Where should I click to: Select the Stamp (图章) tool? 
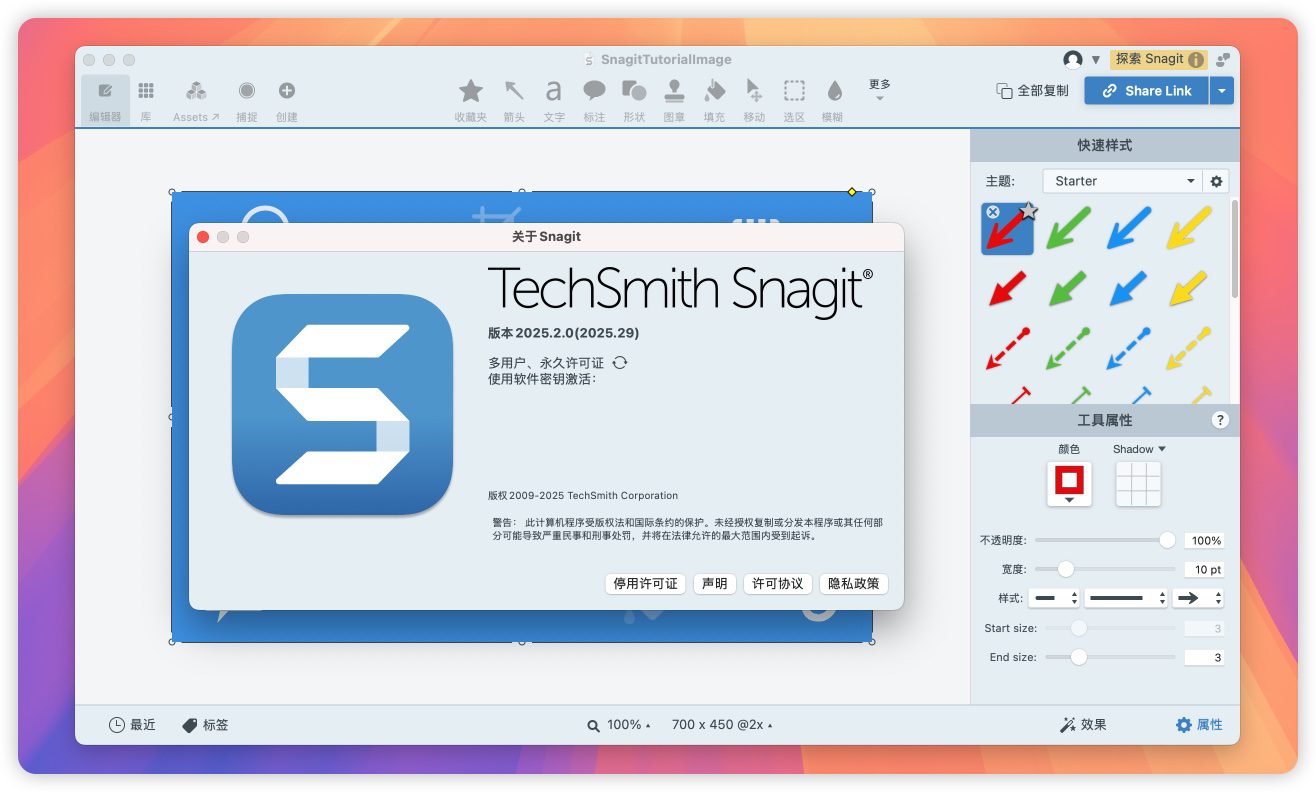674,100
